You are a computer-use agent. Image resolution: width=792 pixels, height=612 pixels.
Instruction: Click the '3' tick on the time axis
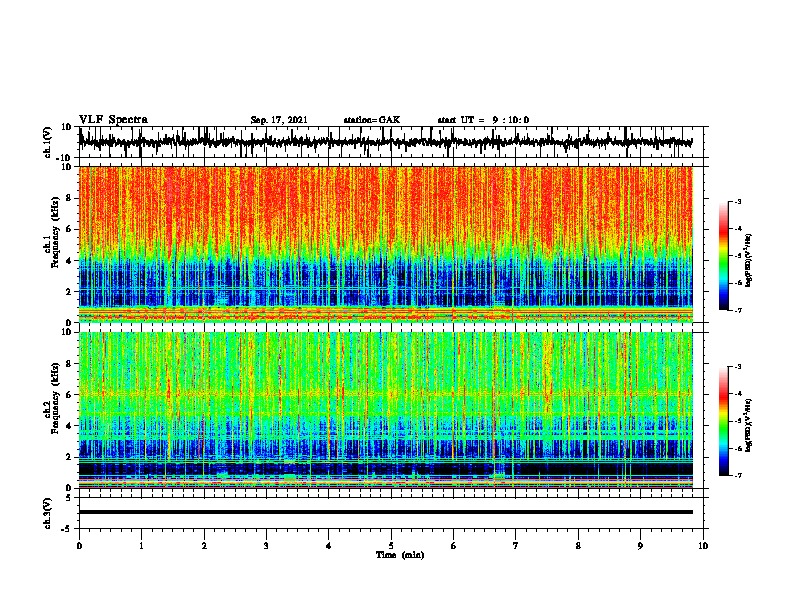266,546
